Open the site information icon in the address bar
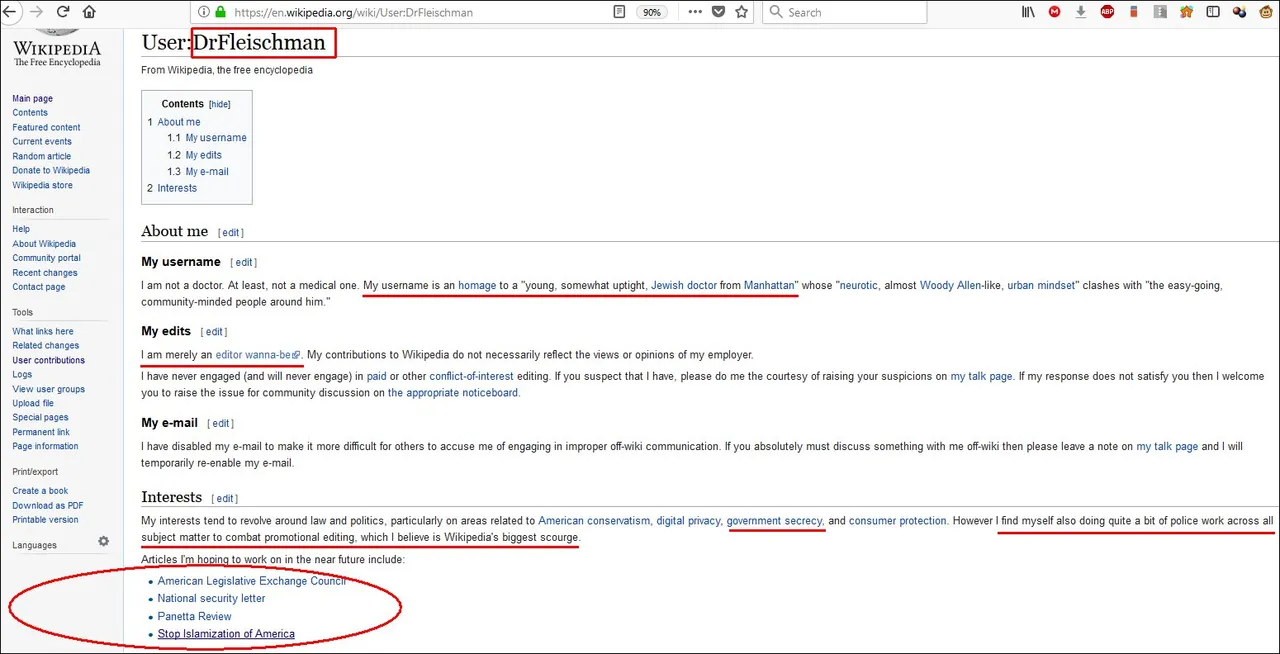 pos(203,12)
